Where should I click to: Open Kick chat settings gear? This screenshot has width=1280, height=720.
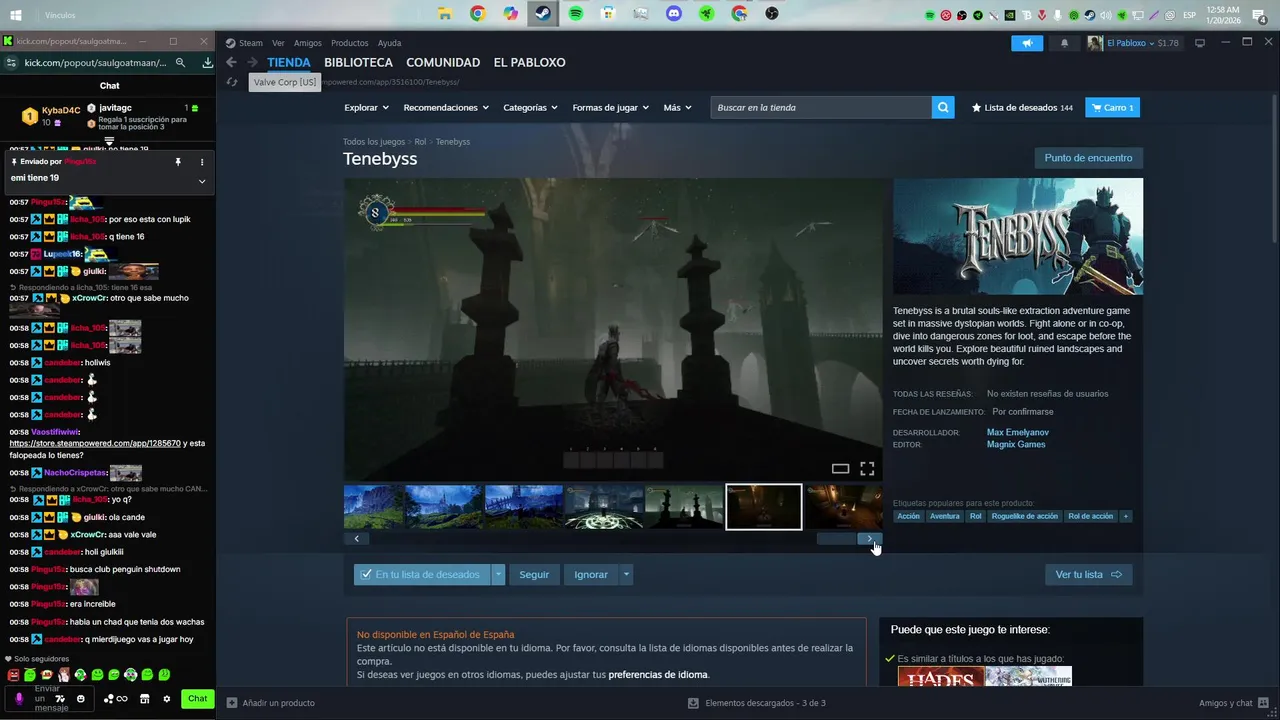click(167, 699)
